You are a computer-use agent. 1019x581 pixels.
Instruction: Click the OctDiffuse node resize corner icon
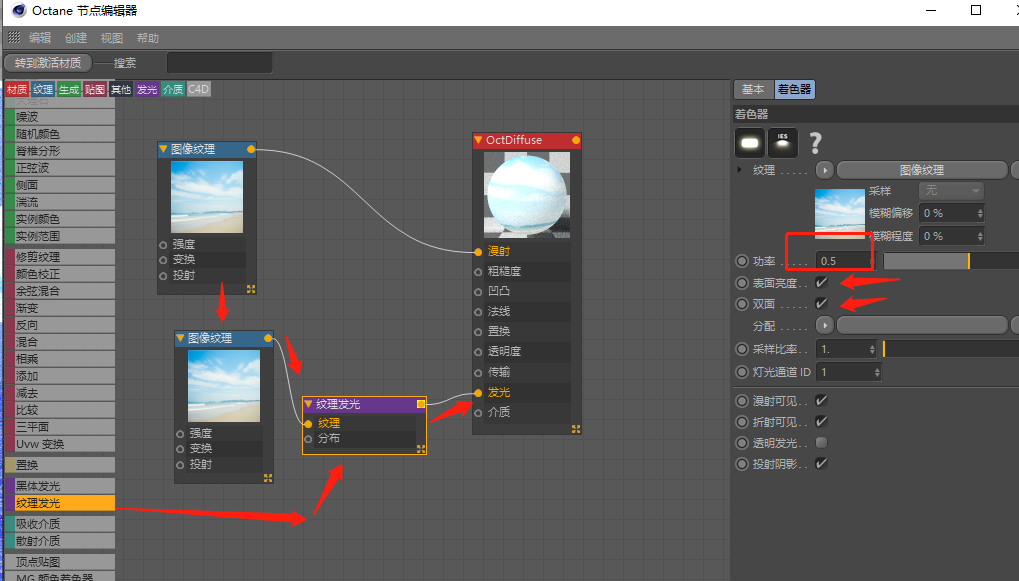[576, 429]
